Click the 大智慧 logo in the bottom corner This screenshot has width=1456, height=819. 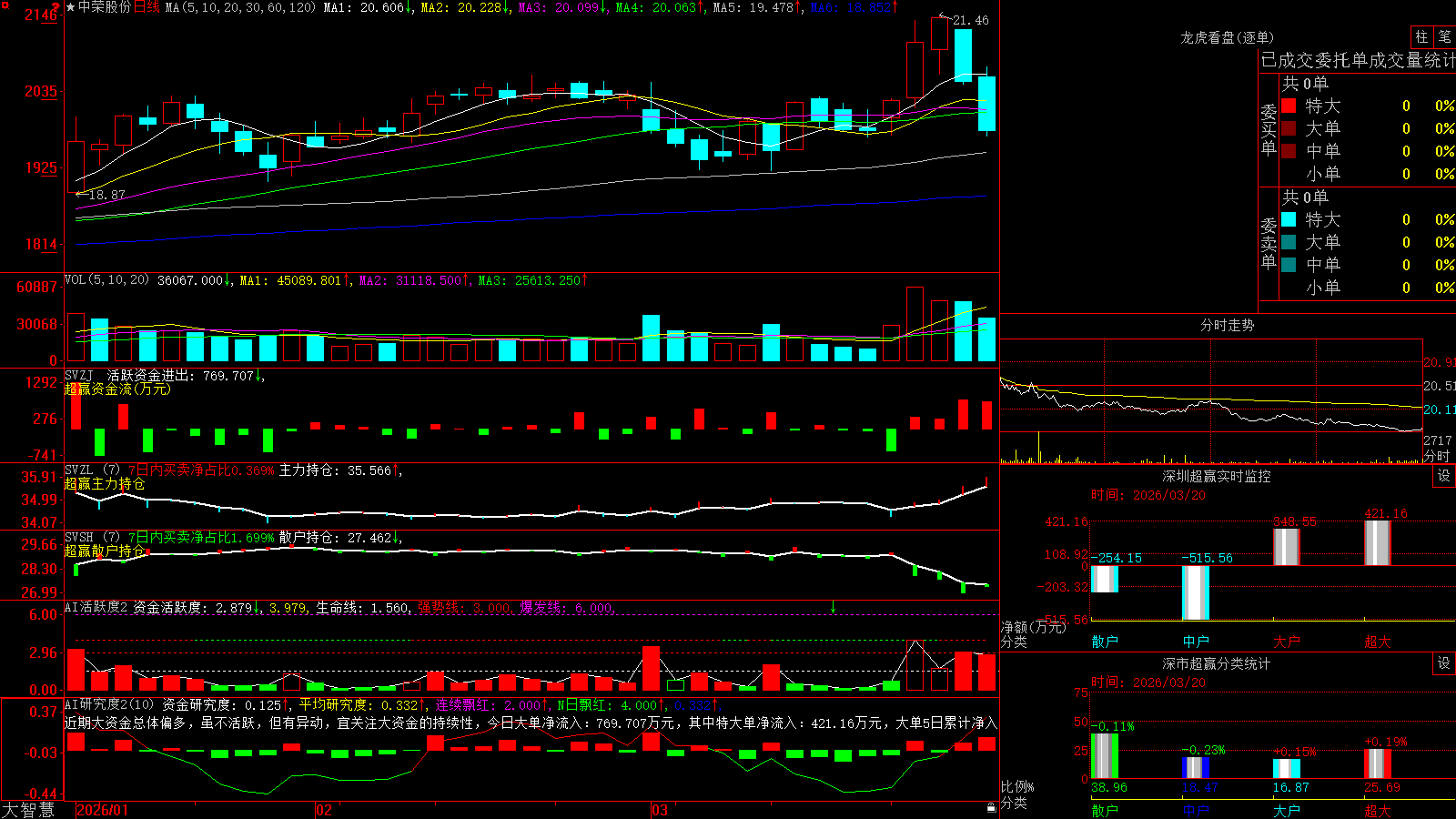pyautogui.click(x=28, y=809)
